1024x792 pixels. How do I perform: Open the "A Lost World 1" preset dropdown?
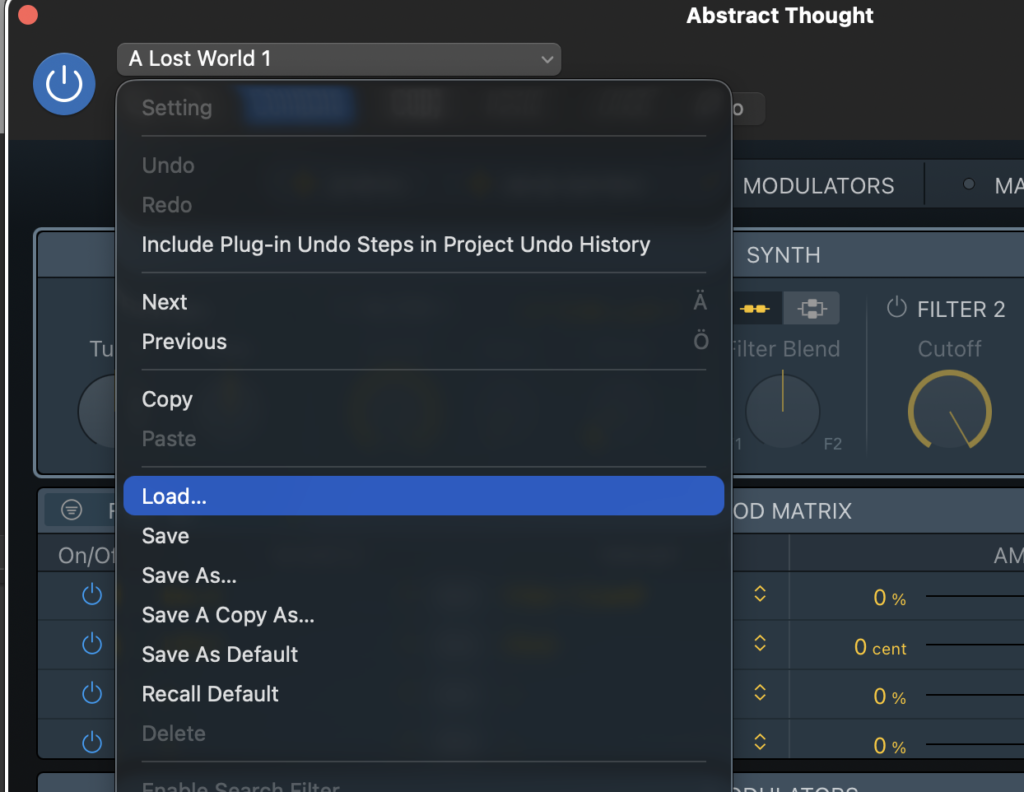pyautogui.click(x=339, y=59)
